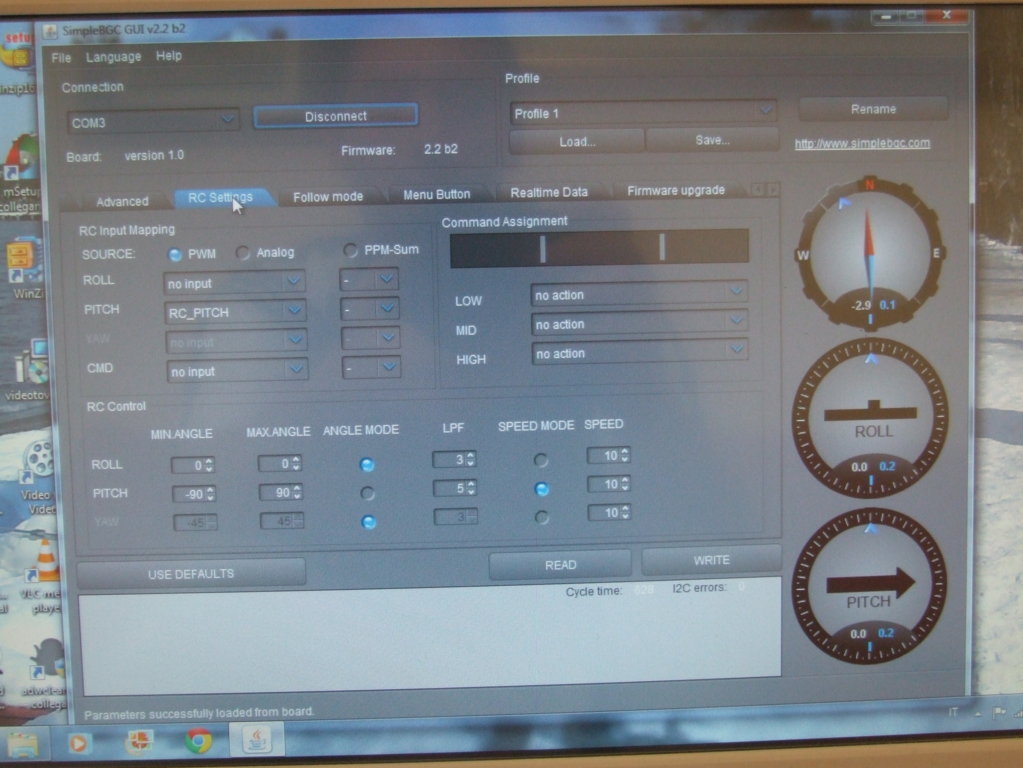This screenshot has height=768, width=1023.
Task: Click the PITCH min angle field
Action: pos(191,494)
